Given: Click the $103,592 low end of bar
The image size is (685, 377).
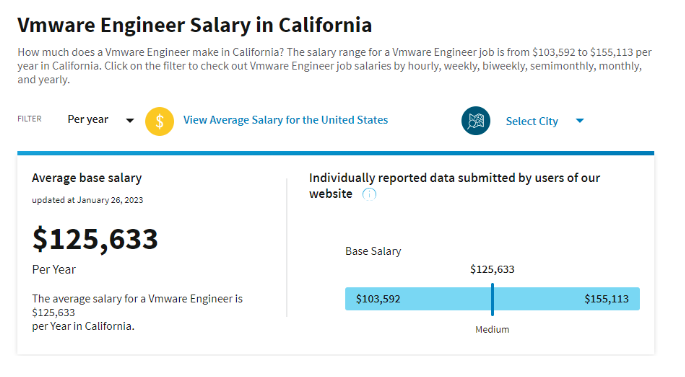Looking at the screenshot, I should pos(378,299).
